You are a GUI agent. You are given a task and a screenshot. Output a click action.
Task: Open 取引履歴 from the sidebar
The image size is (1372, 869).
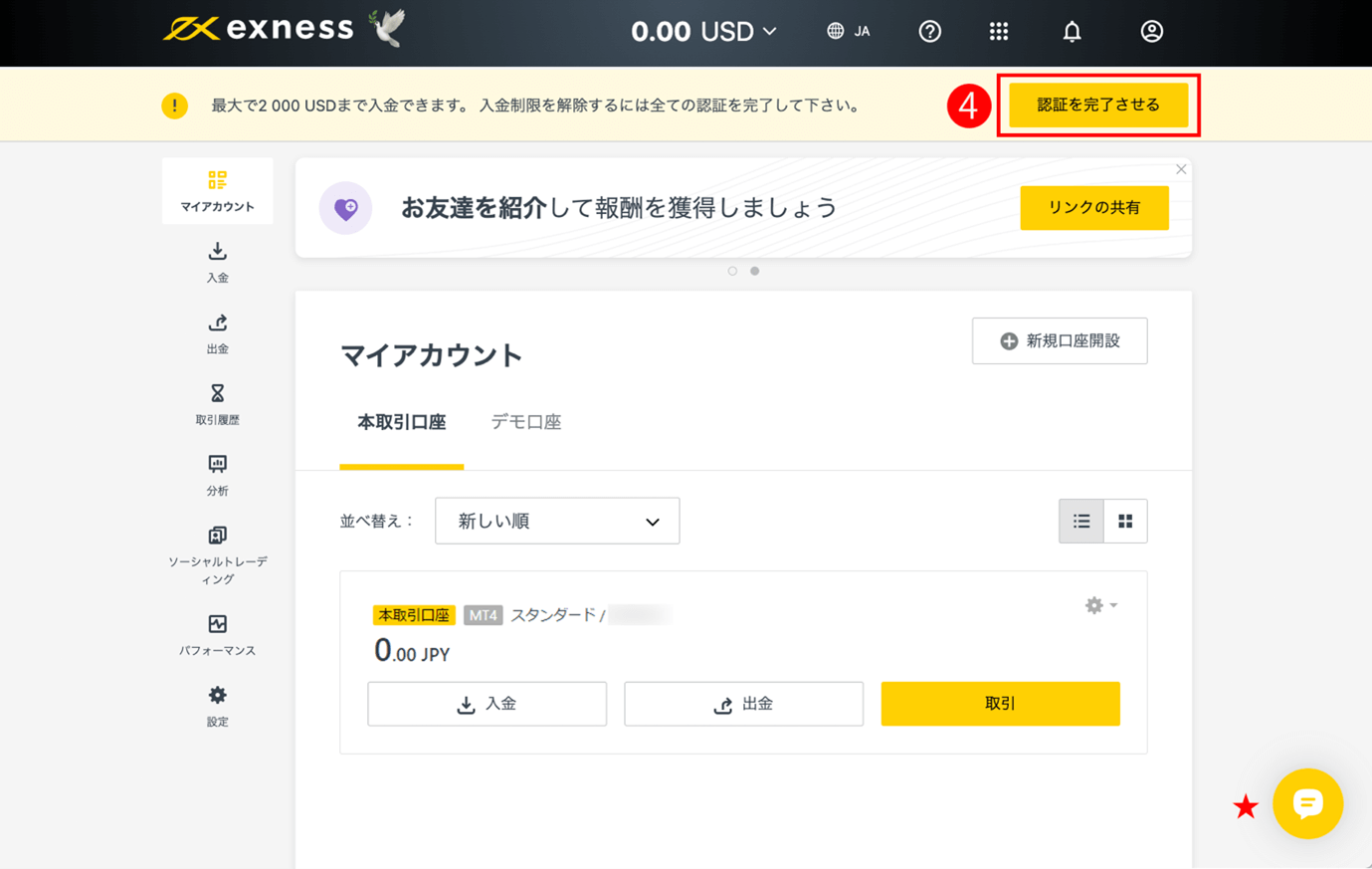(217, 404)
